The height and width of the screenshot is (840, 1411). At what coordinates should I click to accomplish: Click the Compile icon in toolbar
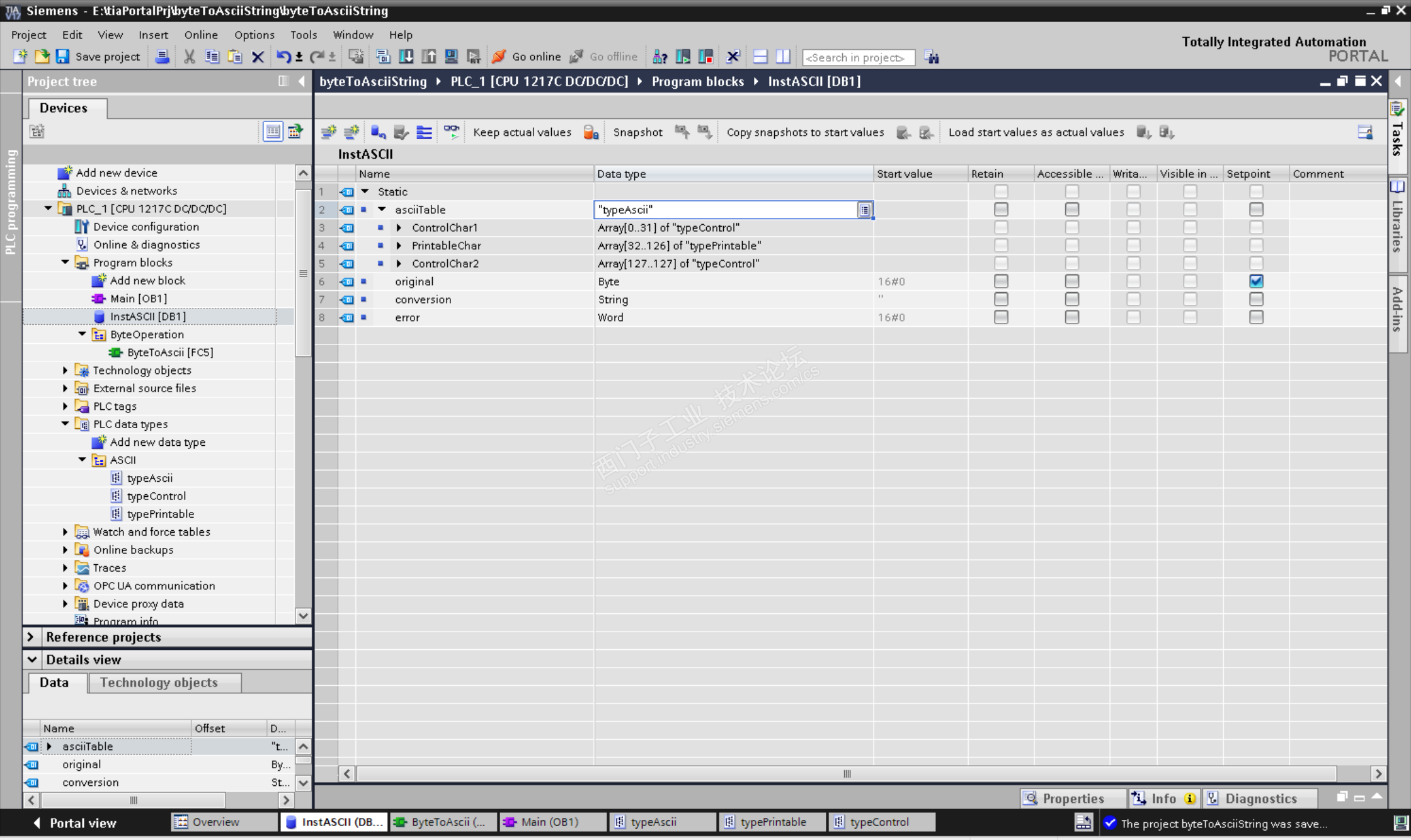(382, 57)
